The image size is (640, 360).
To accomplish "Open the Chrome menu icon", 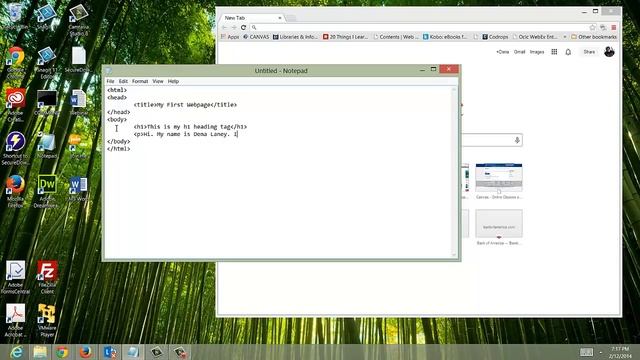I will tap(613, 27).
